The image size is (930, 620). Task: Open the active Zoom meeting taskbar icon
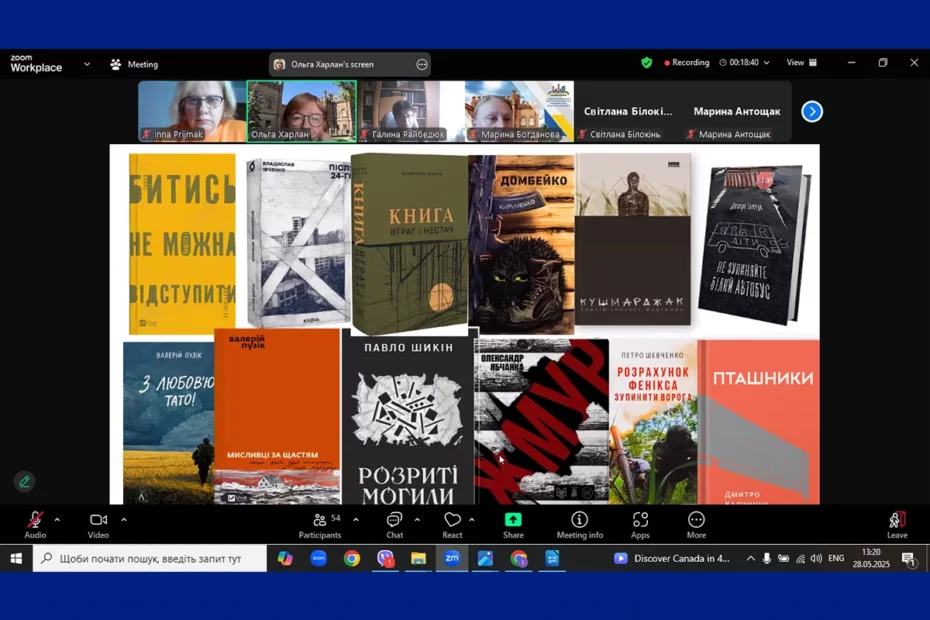pos(452,558)
